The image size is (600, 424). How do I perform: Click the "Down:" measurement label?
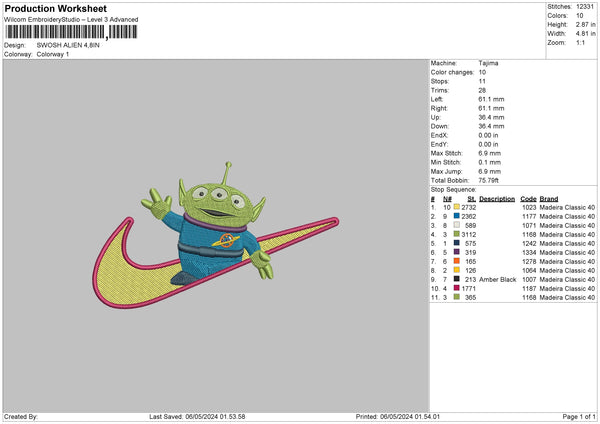439,126
